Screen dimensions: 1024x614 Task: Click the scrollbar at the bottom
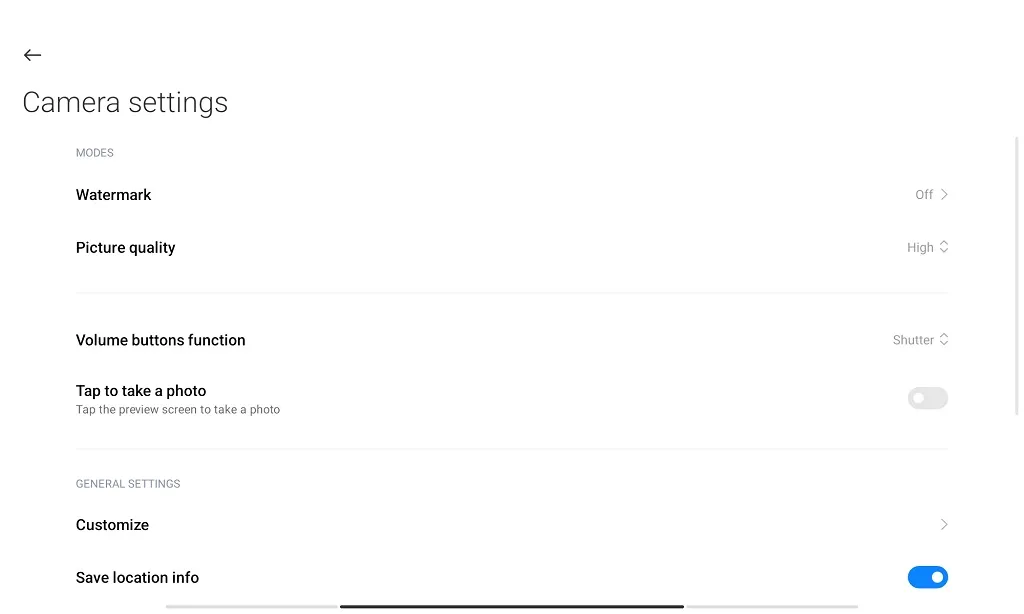click(511, 606)
